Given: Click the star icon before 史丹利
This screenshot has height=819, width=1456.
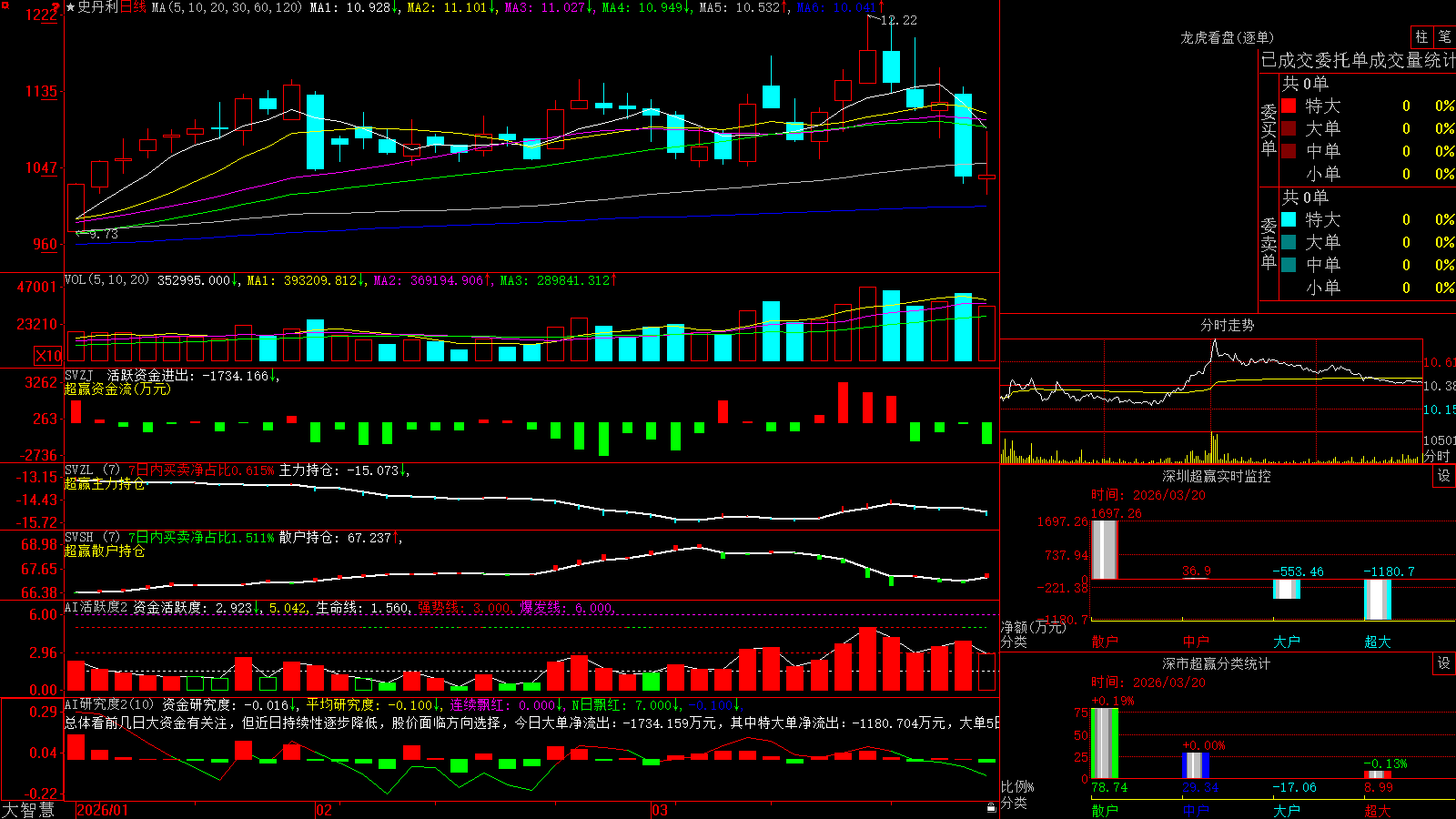Looking at the screenshot, I should 71,7.
